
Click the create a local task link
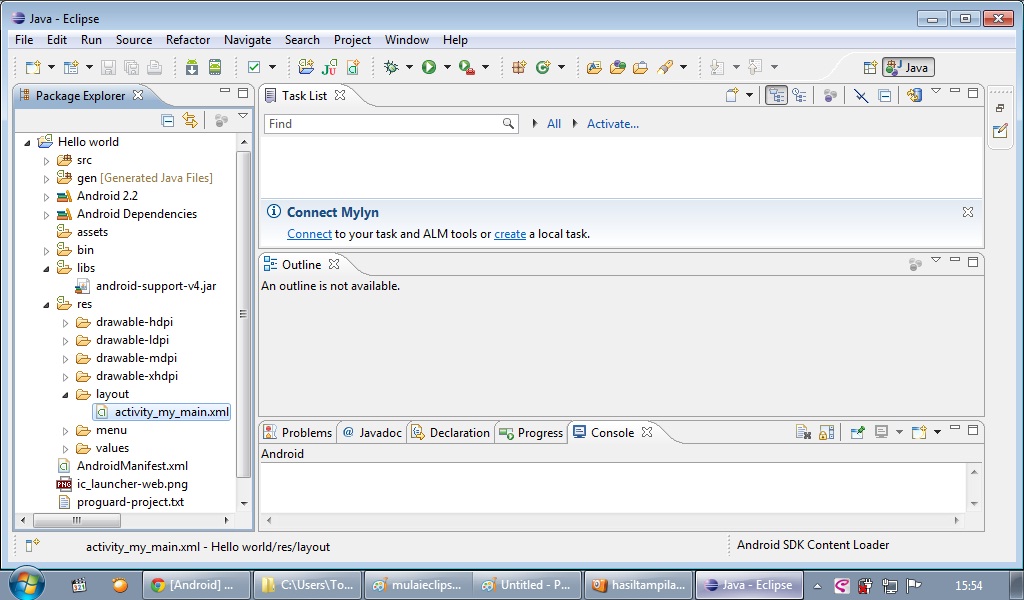click(x=510, y=233)
